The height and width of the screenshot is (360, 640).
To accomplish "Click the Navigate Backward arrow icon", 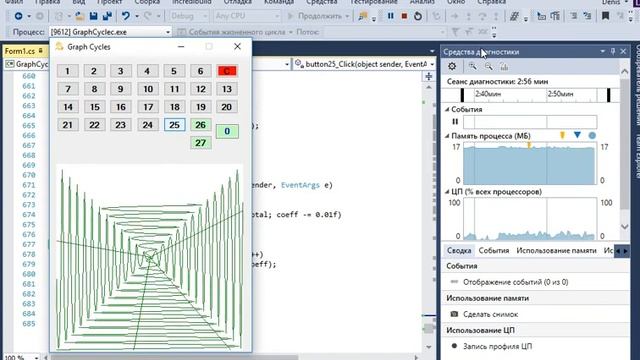I will pyautogui.click(x=18, y=16).
